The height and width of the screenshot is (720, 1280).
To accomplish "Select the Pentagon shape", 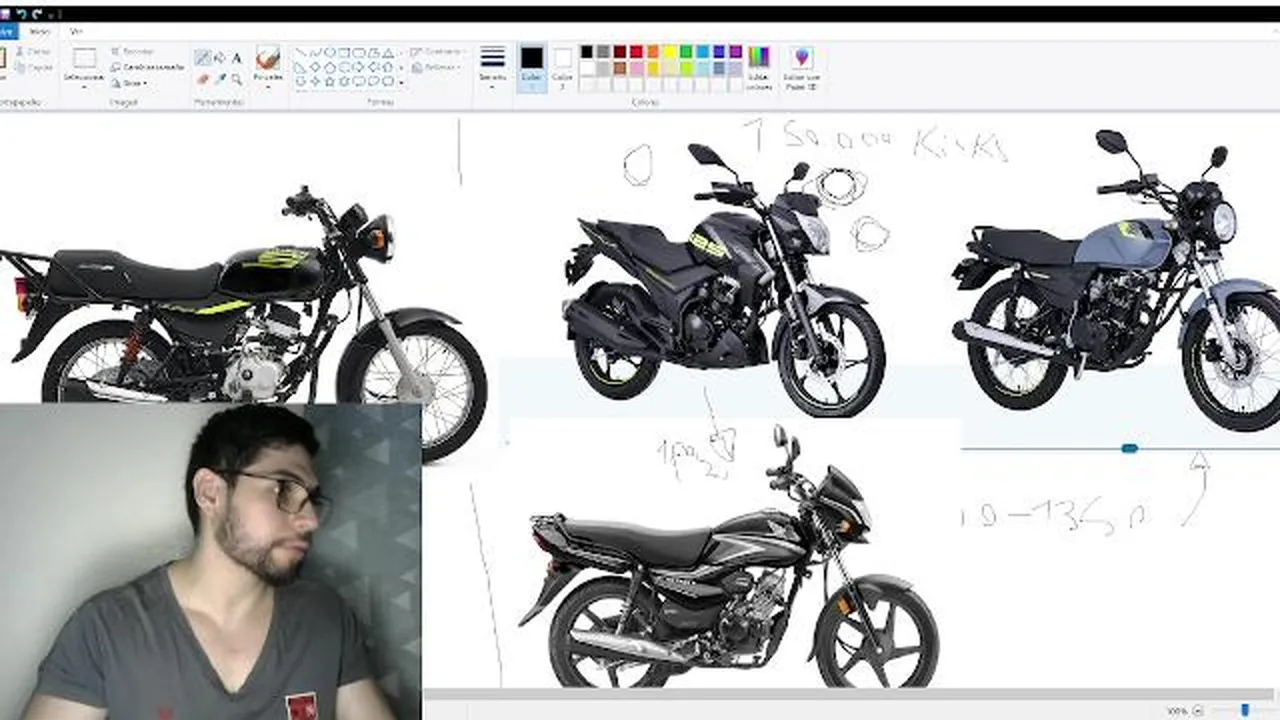I will tap(329, 67).
